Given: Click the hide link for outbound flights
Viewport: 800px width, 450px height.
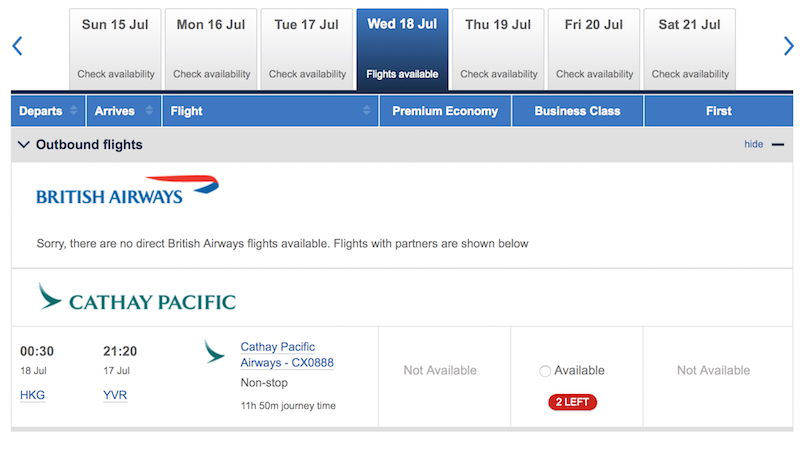Looking at the screenshot, I should point(754,144).
